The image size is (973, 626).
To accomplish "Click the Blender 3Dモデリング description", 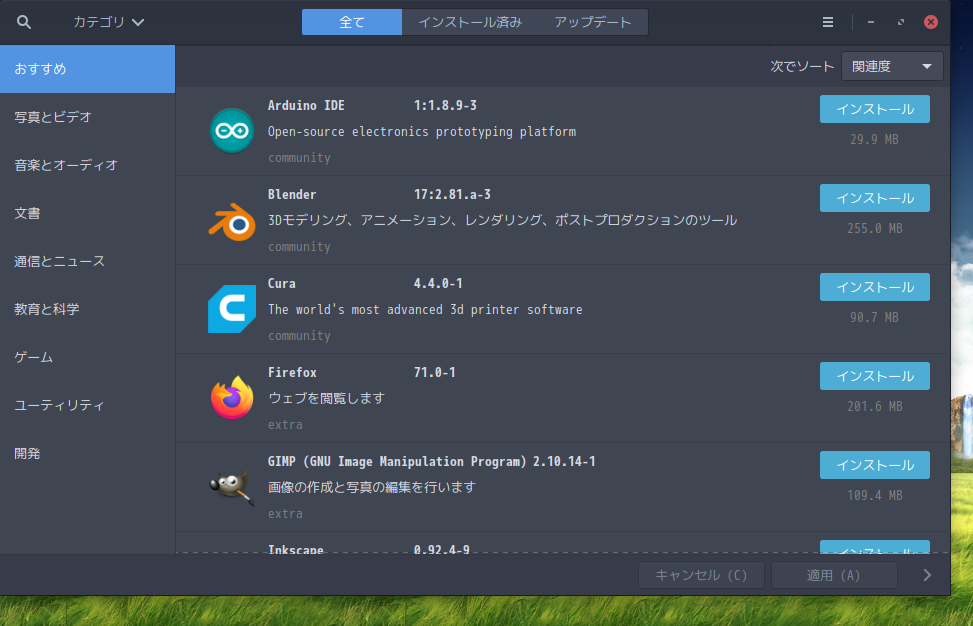I will coord(502,220).
